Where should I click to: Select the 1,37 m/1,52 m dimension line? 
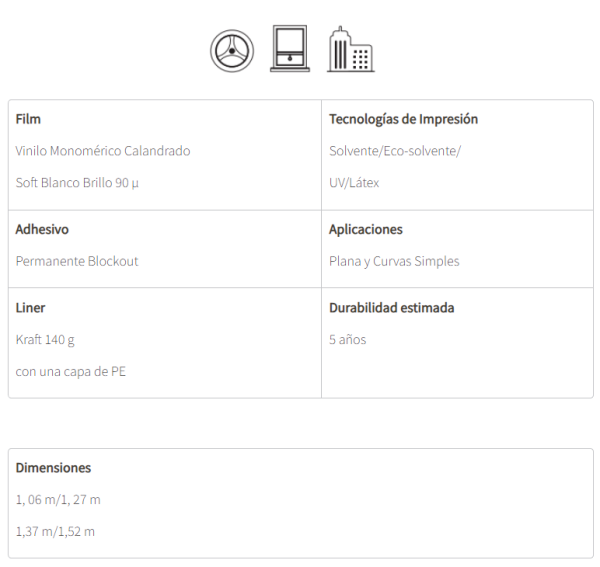[55, 531]
